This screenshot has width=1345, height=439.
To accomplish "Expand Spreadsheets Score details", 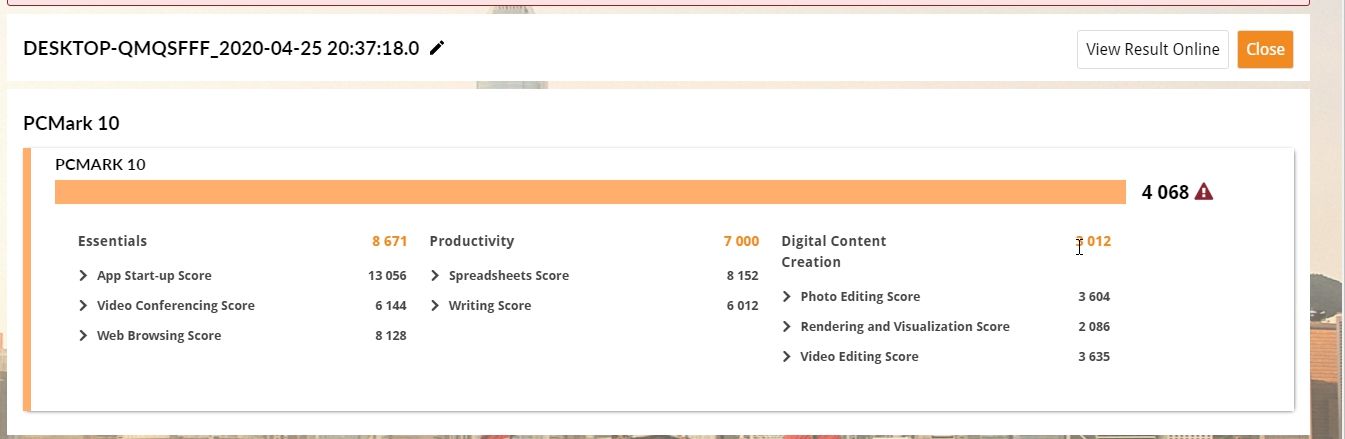I will coord(435,276).
